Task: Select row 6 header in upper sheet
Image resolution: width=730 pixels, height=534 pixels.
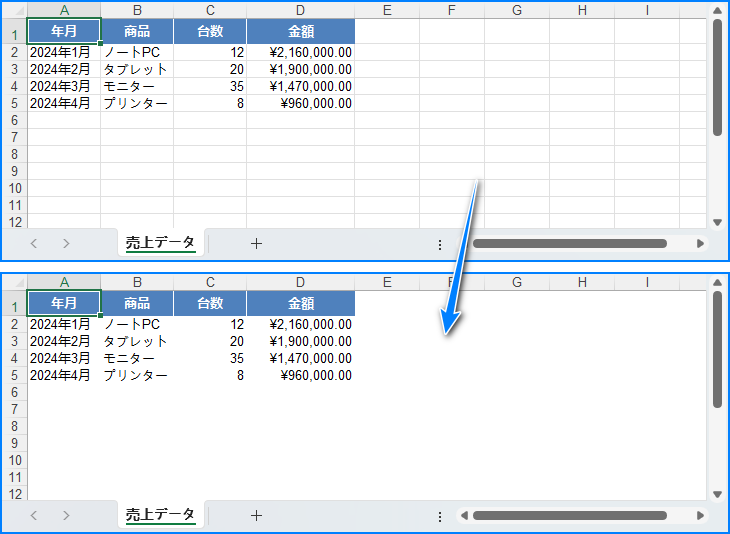Action: 14,120
